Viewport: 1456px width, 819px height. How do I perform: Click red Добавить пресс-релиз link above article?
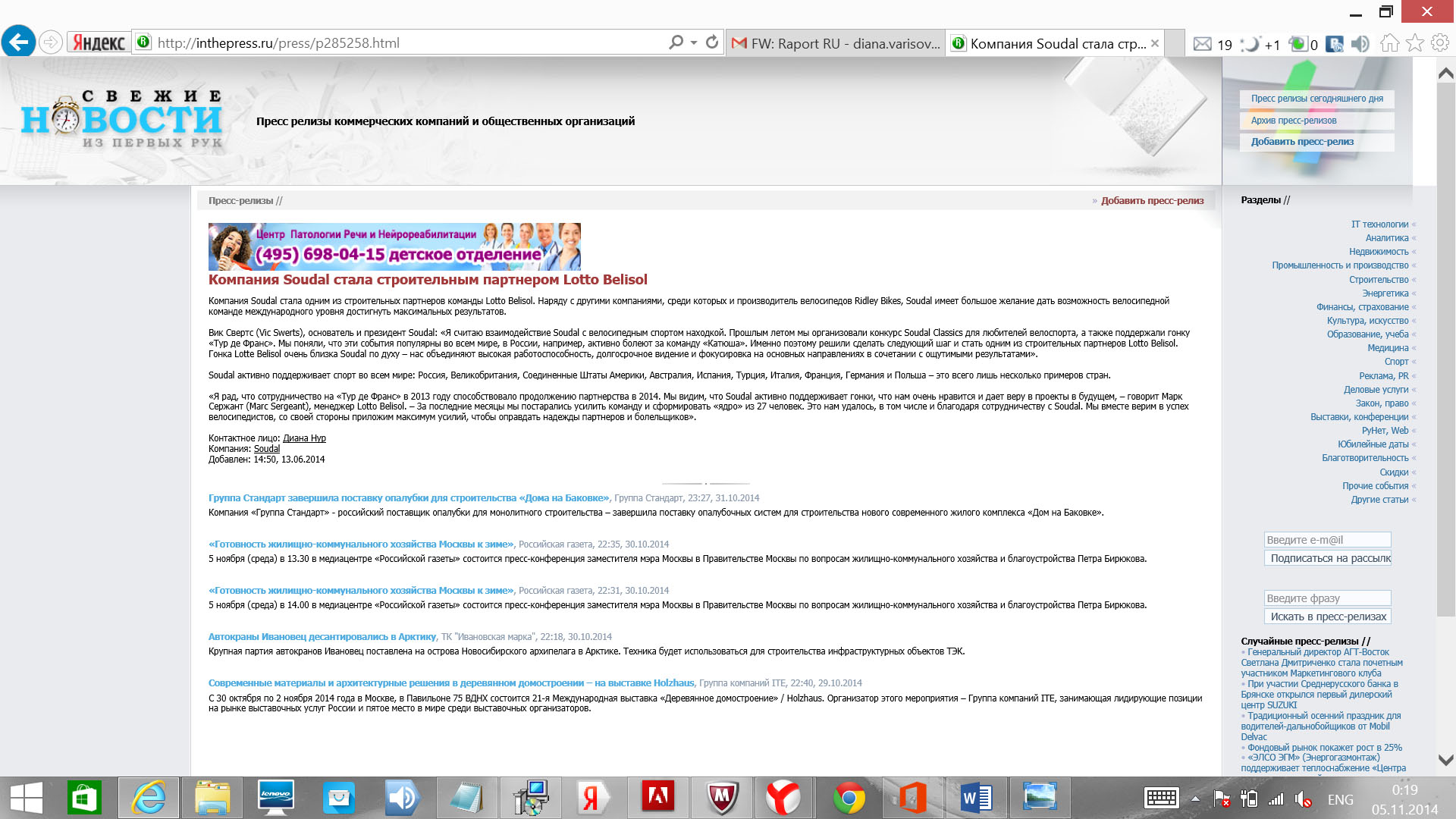(1152, 201)
